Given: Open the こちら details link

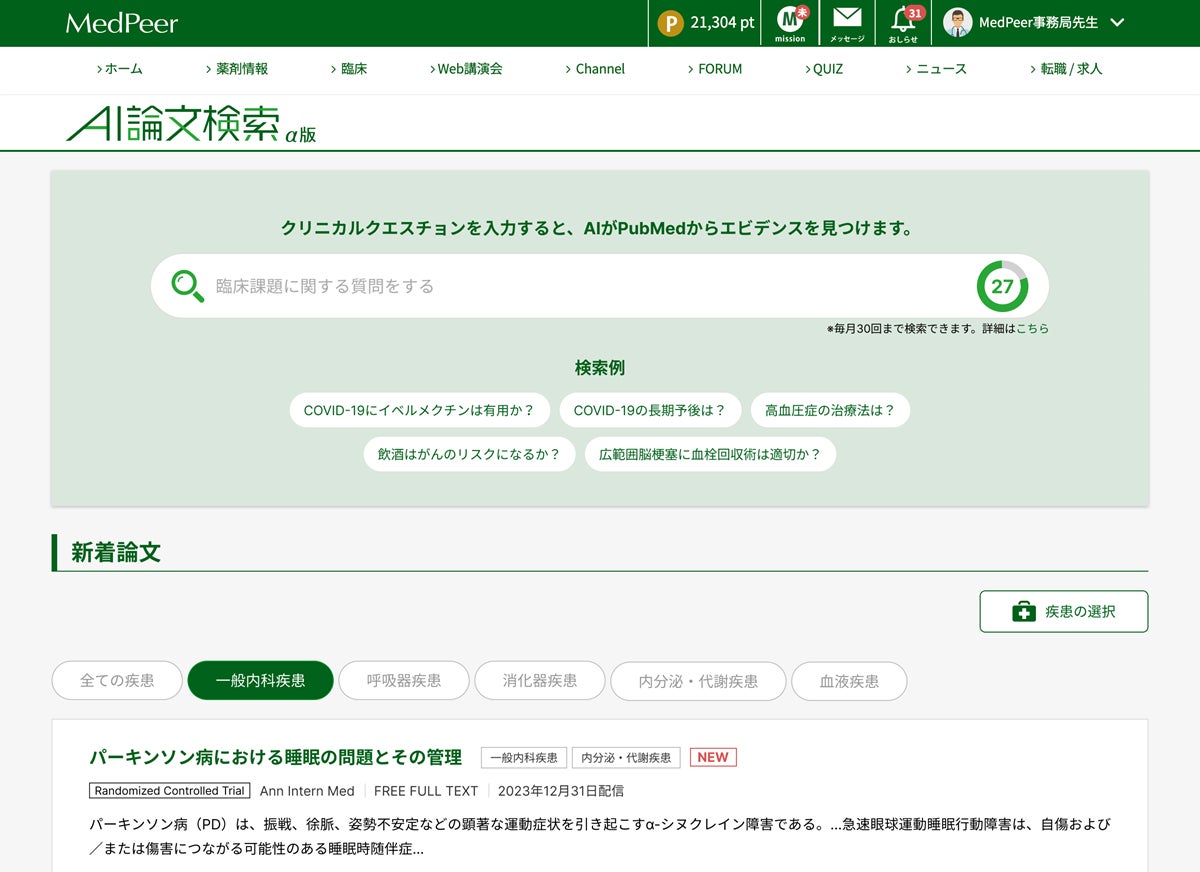Looking at the screenshot, I should click(1033, 328).
